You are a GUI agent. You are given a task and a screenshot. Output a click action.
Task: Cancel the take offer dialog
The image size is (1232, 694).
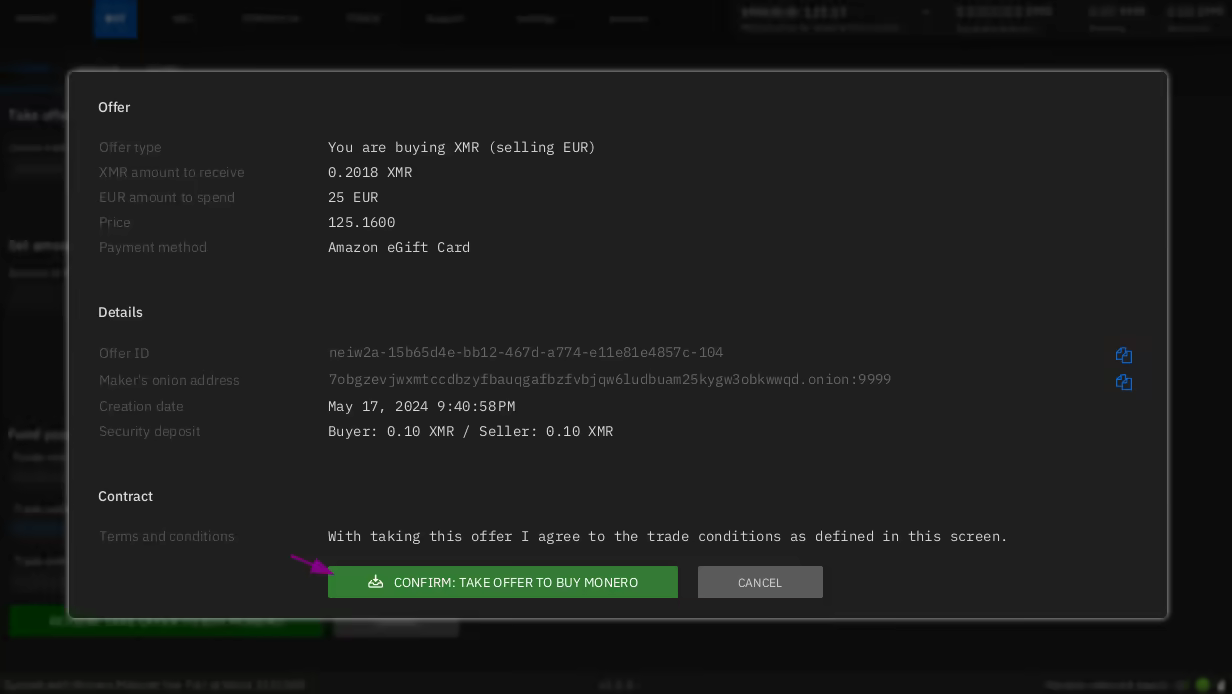pyautogui.click(x=760, y=582)
